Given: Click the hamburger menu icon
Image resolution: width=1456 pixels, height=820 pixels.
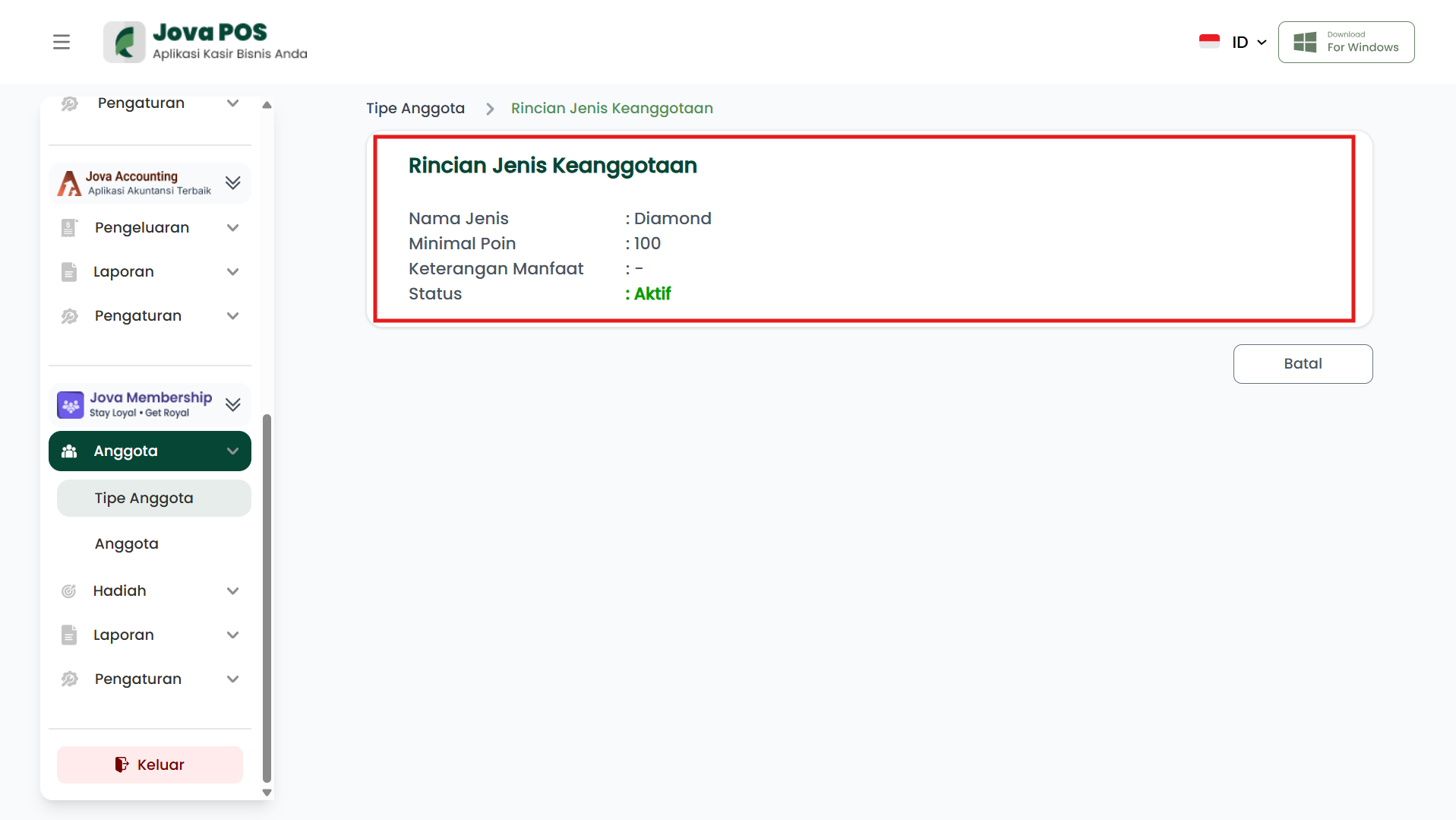Looking at the screenshot, I should (62, 42).
